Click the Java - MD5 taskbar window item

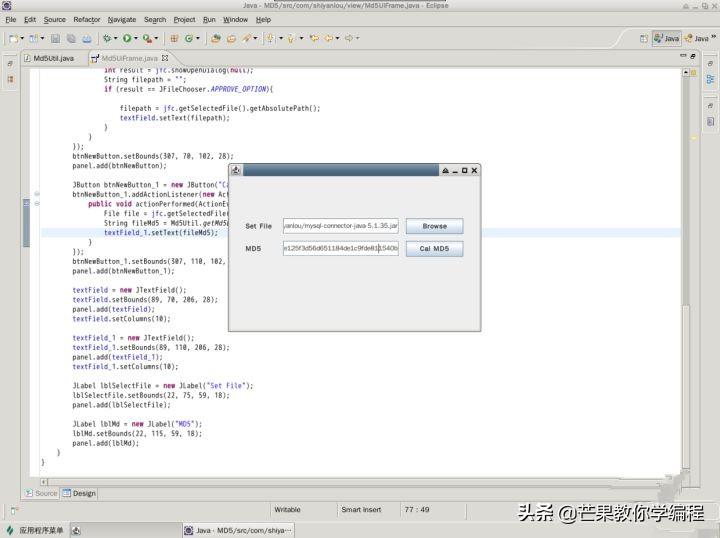click(x=238, y=531)
